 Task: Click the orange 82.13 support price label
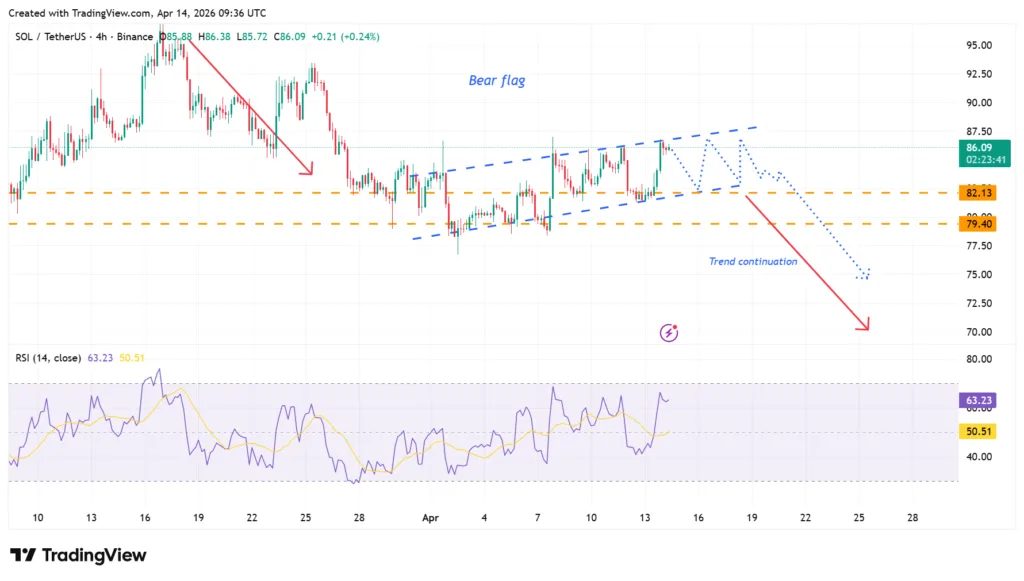click(x=977, y=191)
